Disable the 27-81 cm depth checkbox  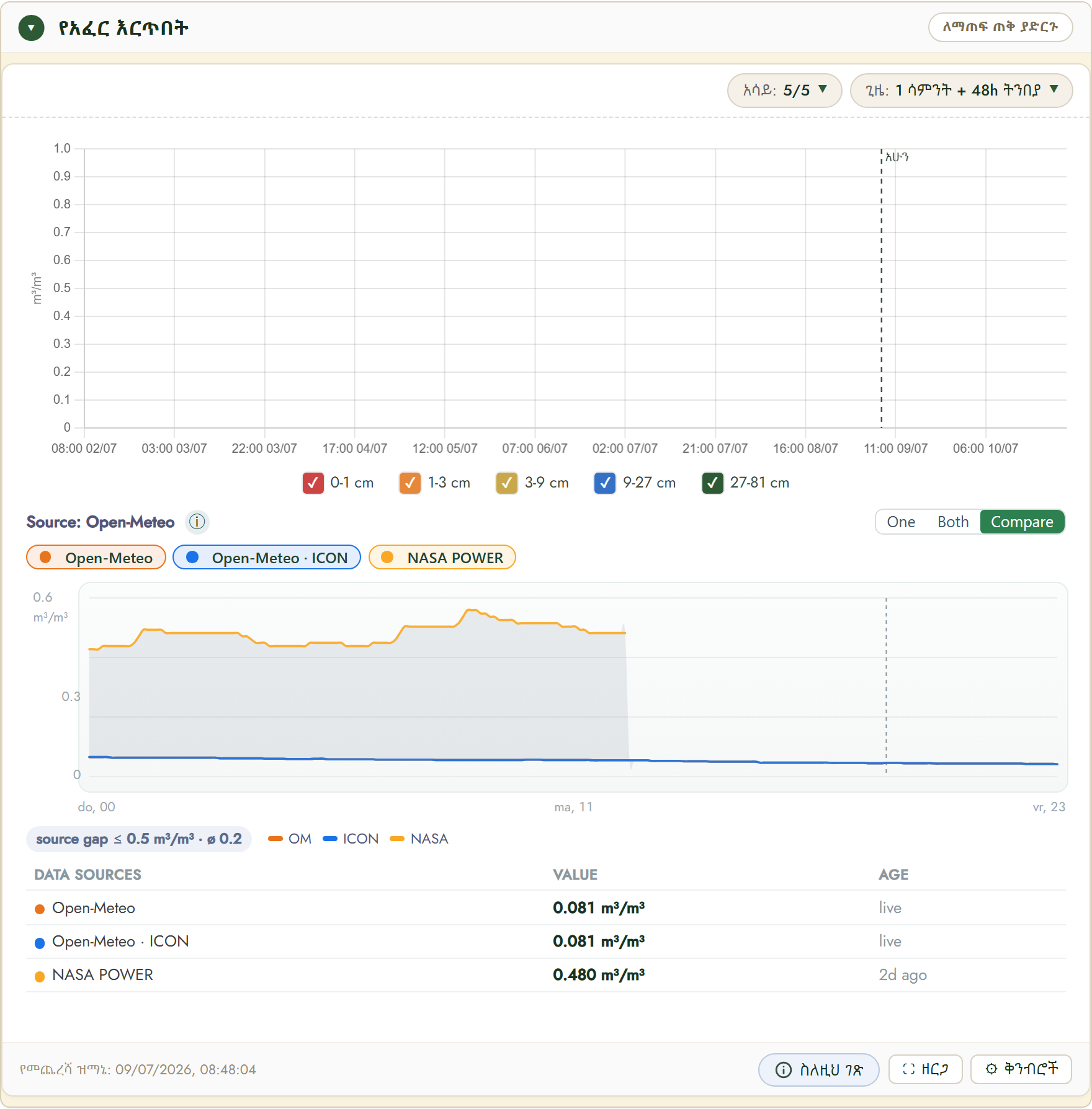712,483
